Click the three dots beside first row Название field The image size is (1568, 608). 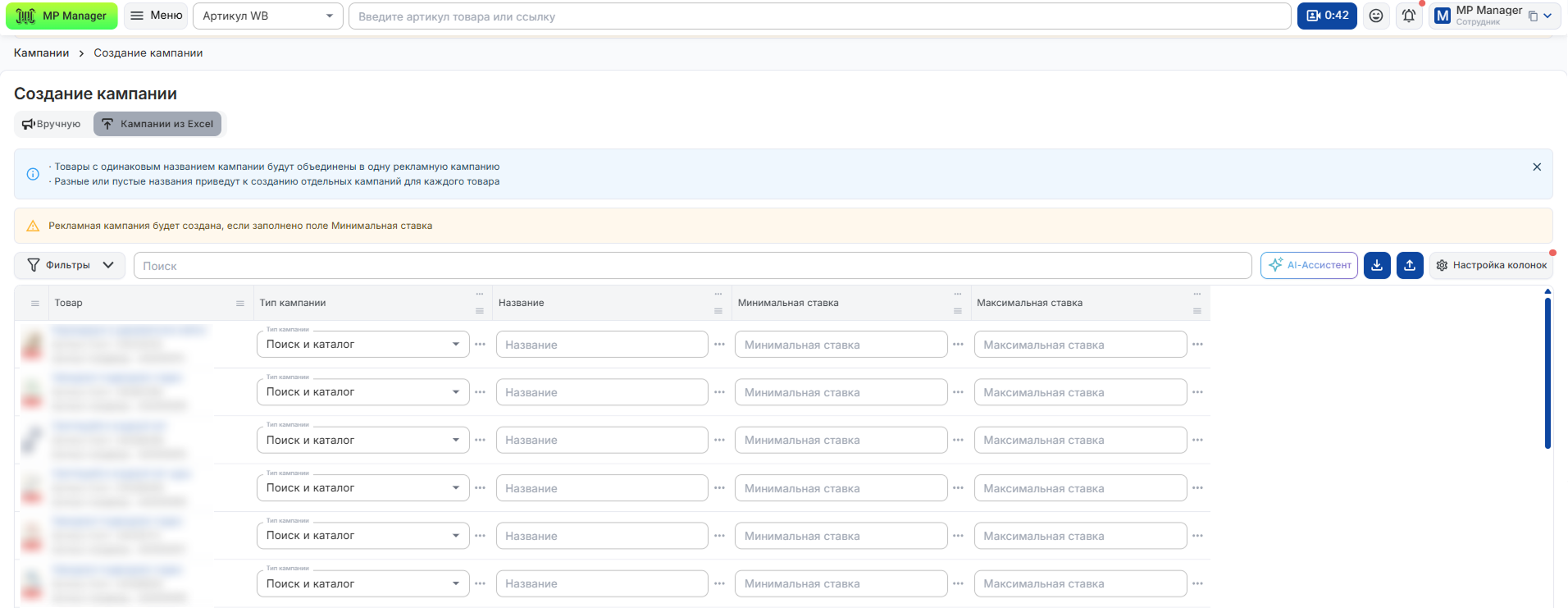719,345
